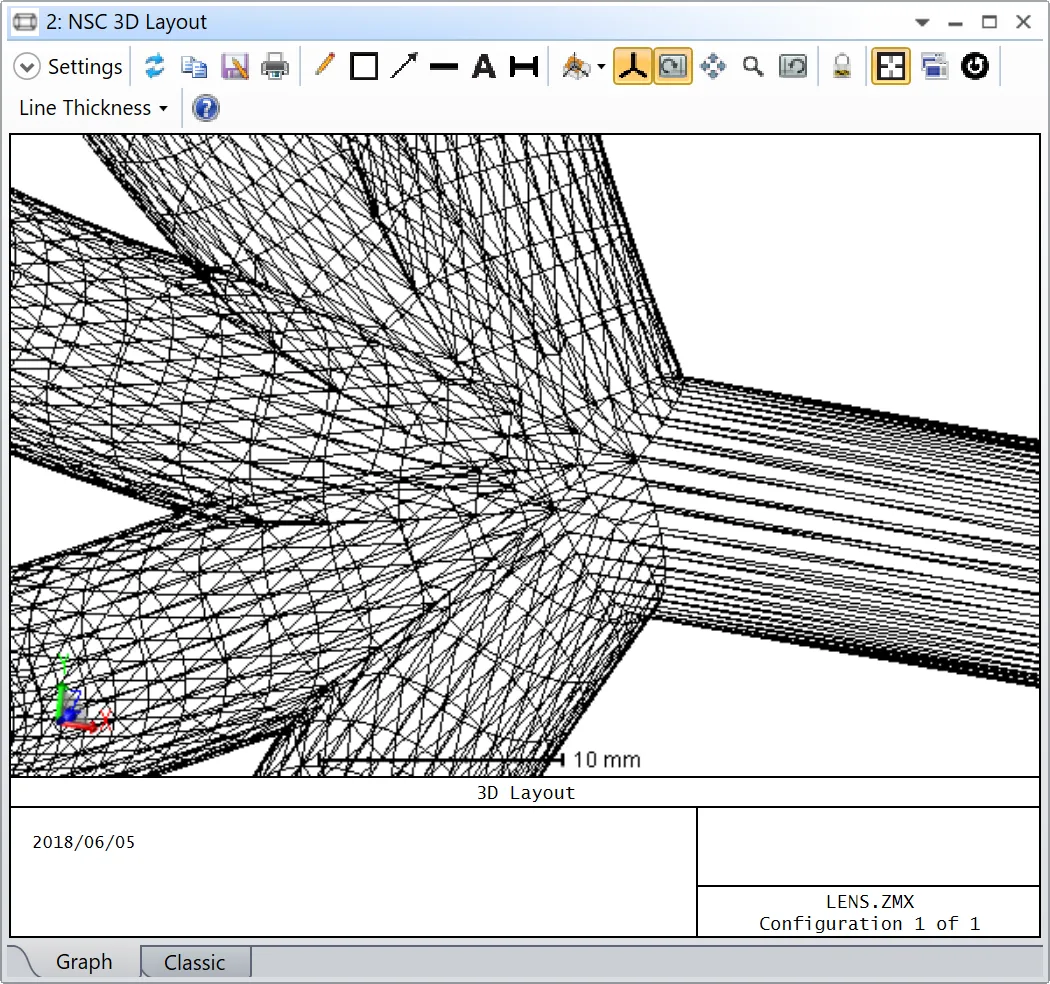Choose the rectangle annotation tool
1050x984 pixels.
364,66
